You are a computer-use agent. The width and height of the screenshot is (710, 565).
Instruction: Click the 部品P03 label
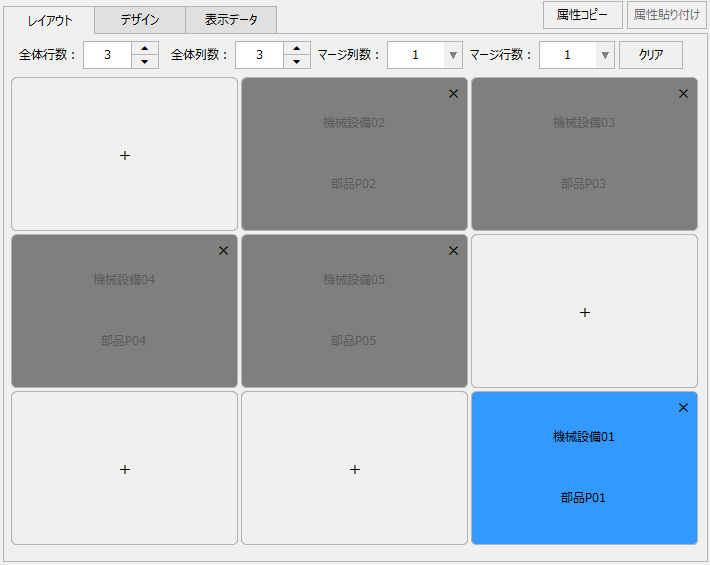[583, 184]
